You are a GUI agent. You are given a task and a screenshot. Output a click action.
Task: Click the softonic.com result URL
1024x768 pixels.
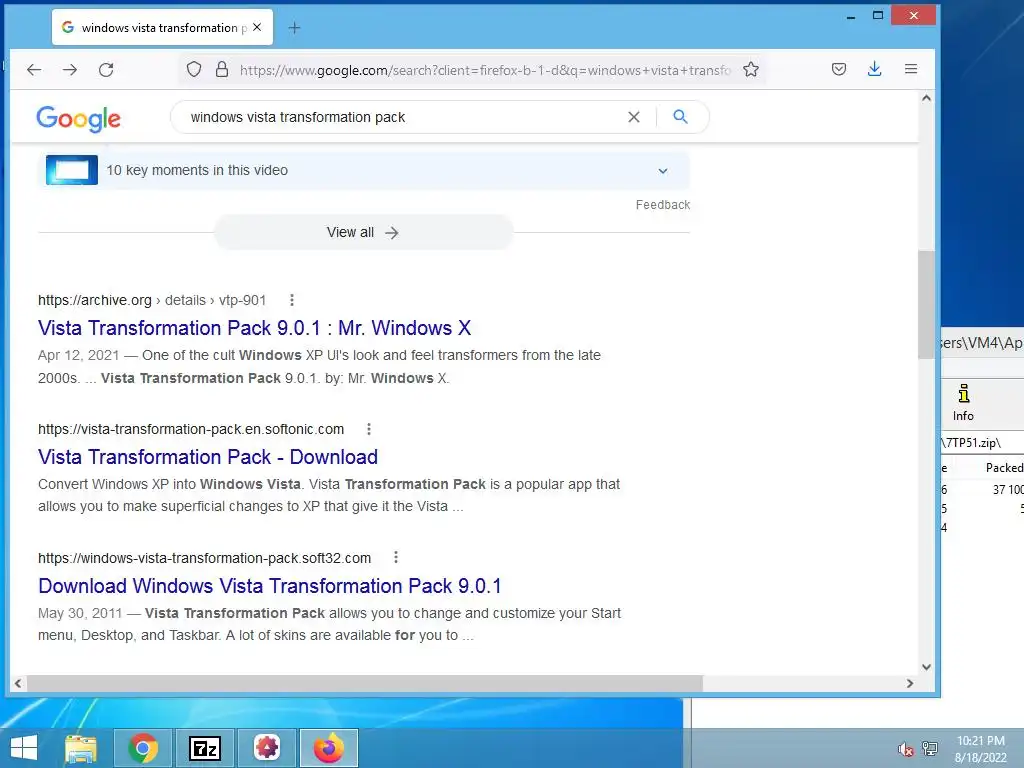[191, 429]
